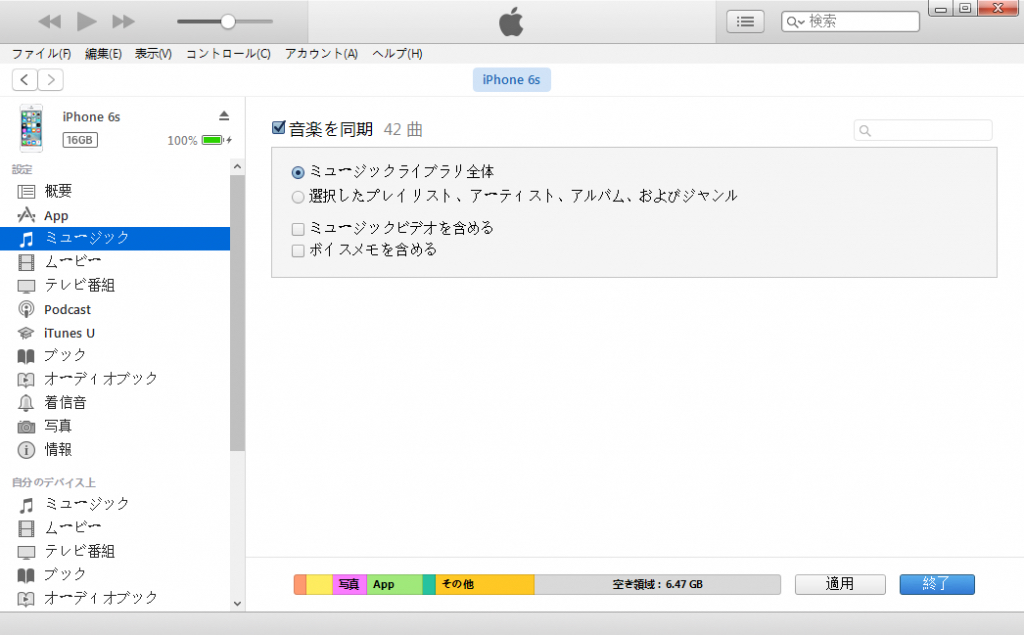This screenshot has width=1024, height=635.
Task: Enable ミュージックビデオを含める checkbox
Action: (298, 229)
